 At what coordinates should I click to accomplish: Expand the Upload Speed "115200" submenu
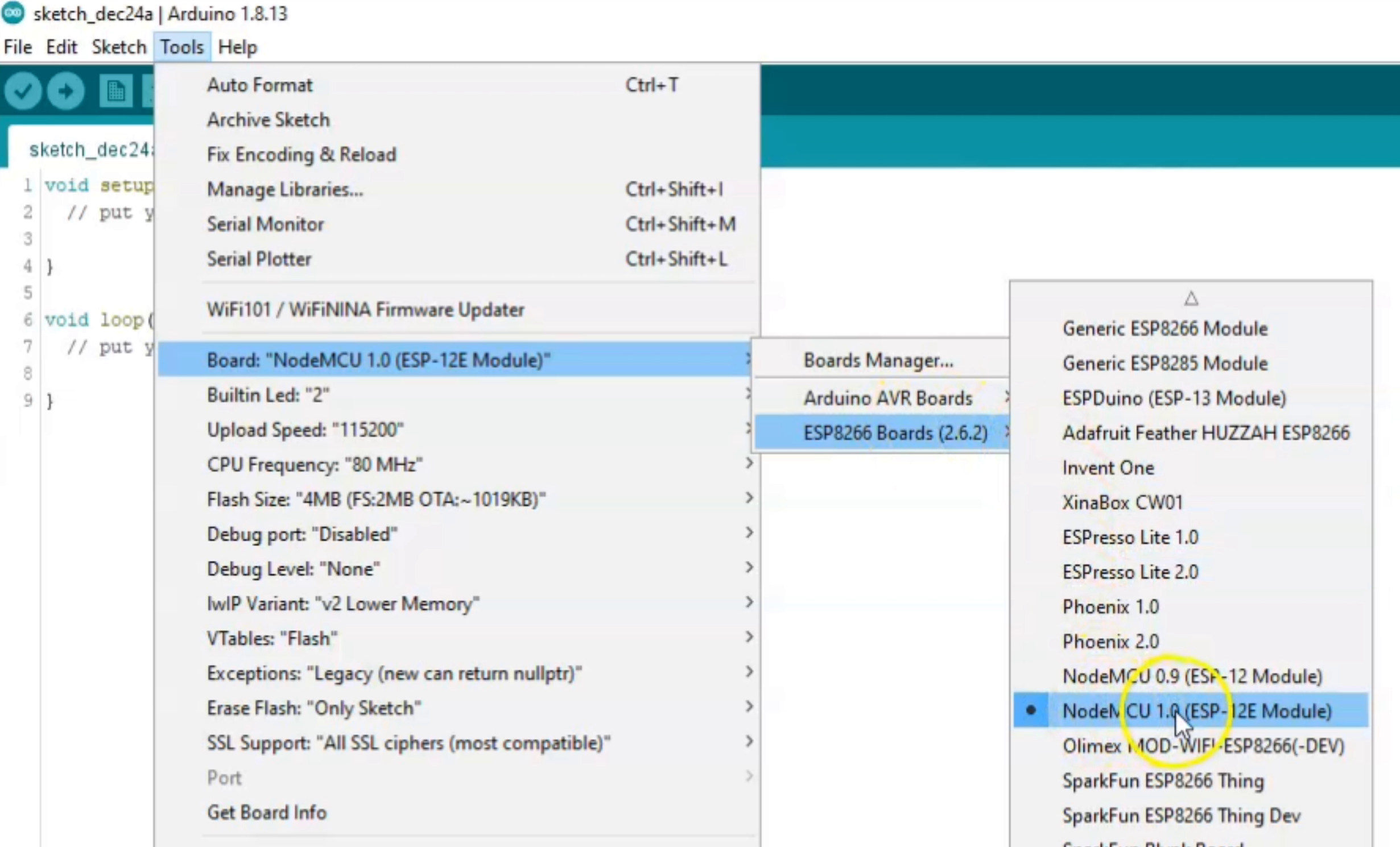pos(305,430)
